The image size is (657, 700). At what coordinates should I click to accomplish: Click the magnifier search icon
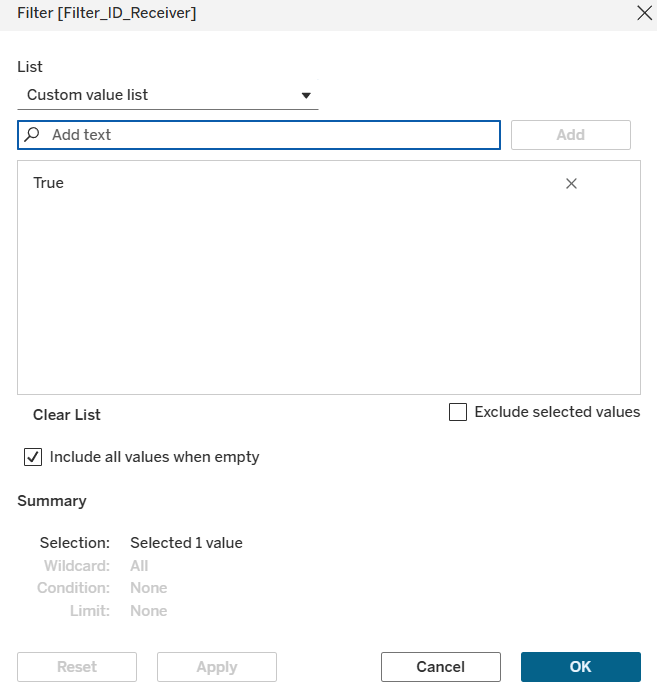pos(33,134)
